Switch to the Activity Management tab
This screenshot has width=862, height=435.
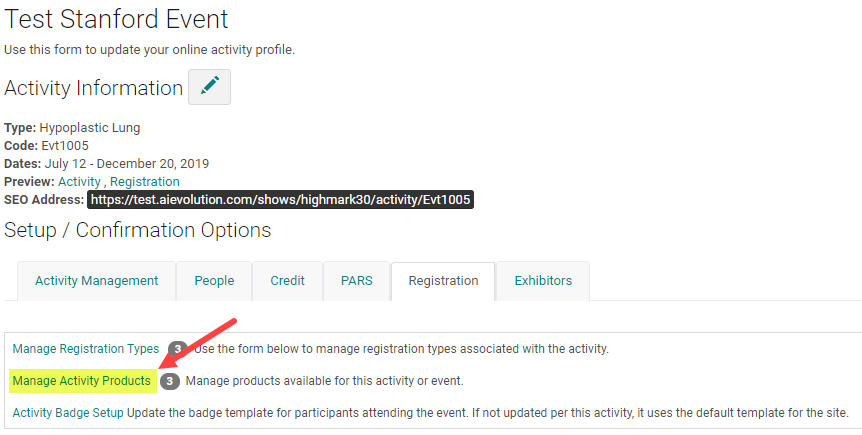(x=97, y=281)
